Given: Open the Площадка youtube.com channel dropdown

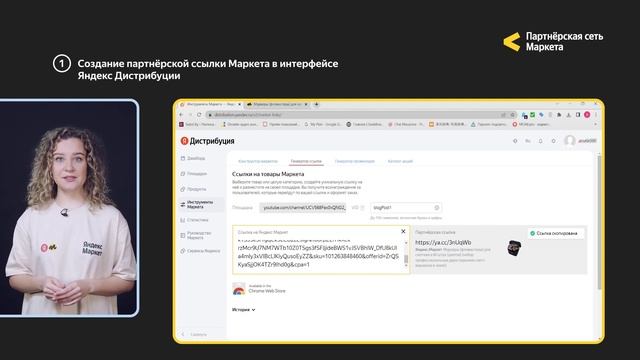Looking at the screenshot, I should pyautogui.click(x=303, y=208).
